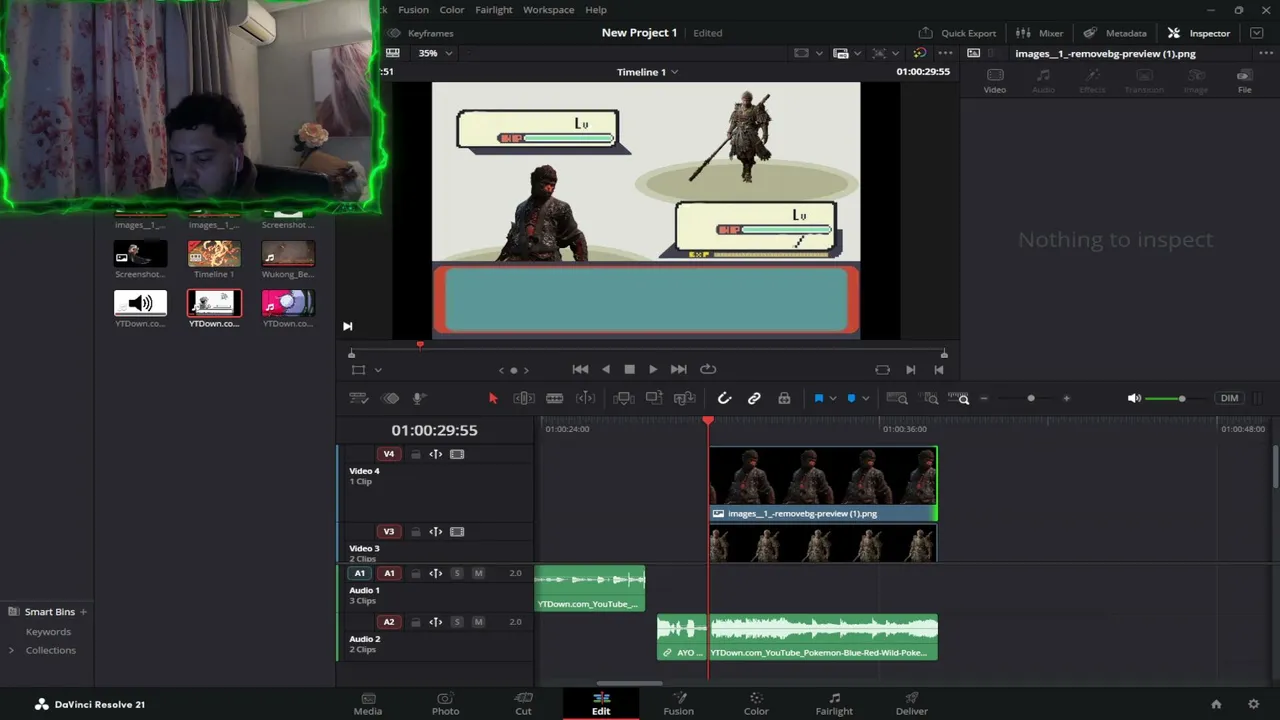Click the volume speaker icon

1134,398
